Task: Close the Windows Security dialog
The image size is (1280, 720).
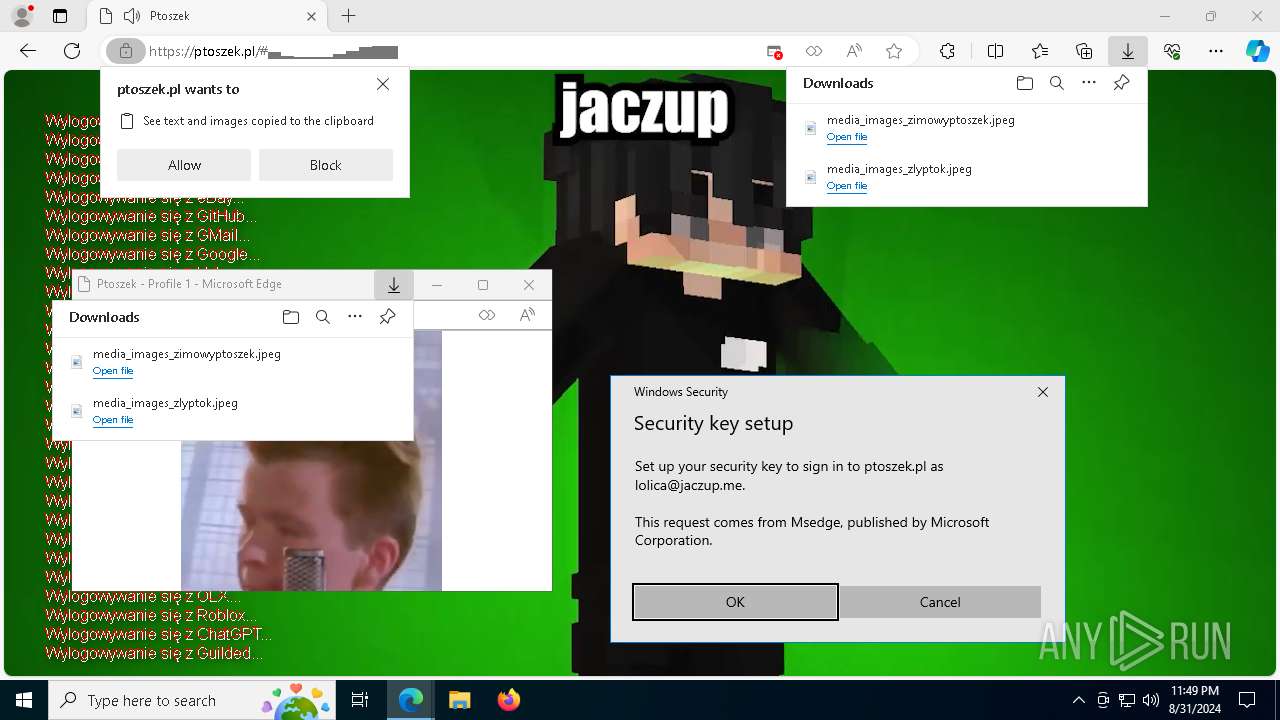Action: (1043, 392)
